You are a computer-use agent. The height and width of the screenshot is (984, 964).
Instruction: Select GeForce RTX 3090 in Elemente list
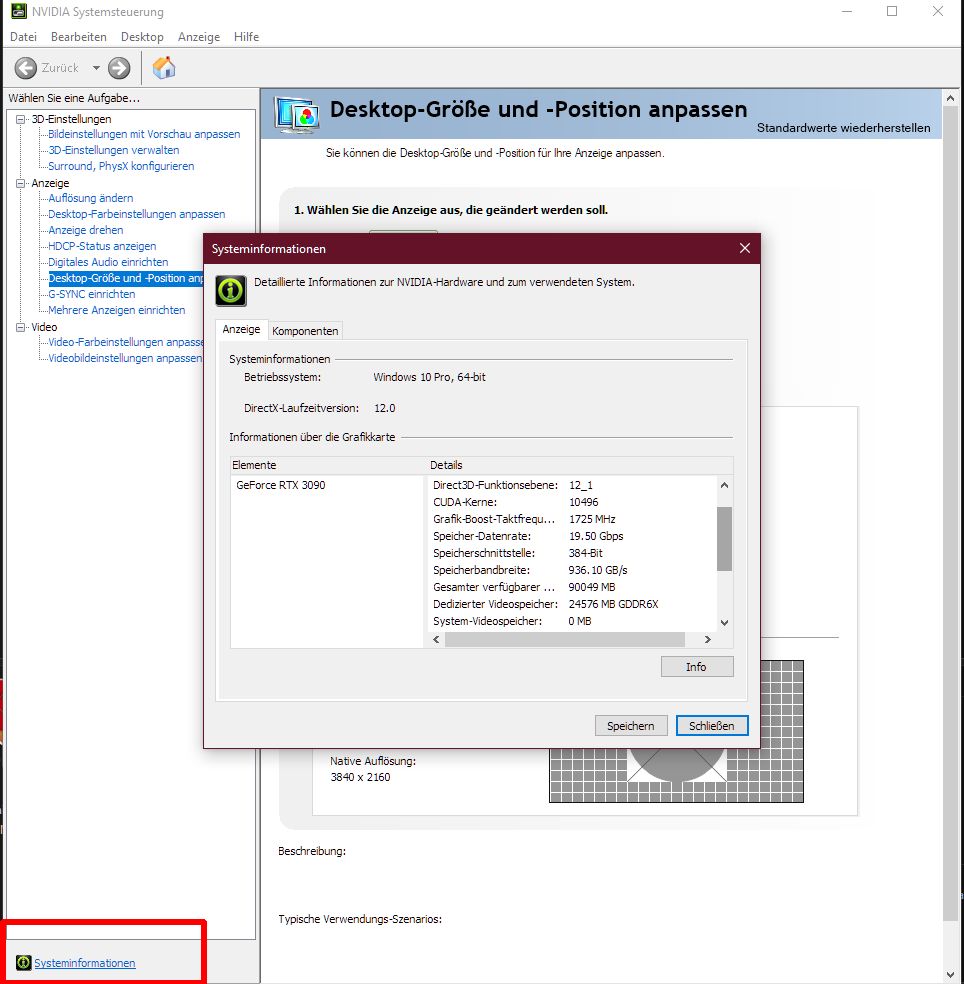coord(281,484)
